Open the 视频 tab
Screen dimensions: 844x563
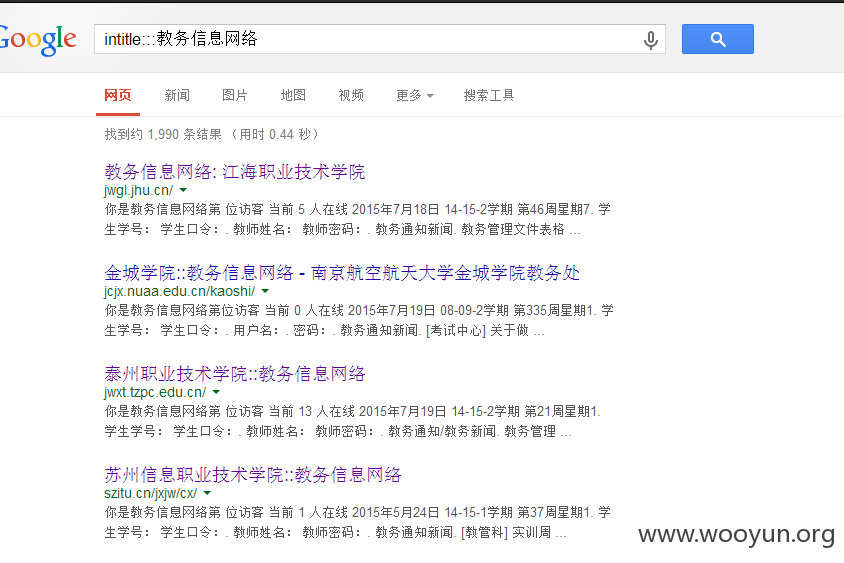[351, 95]
